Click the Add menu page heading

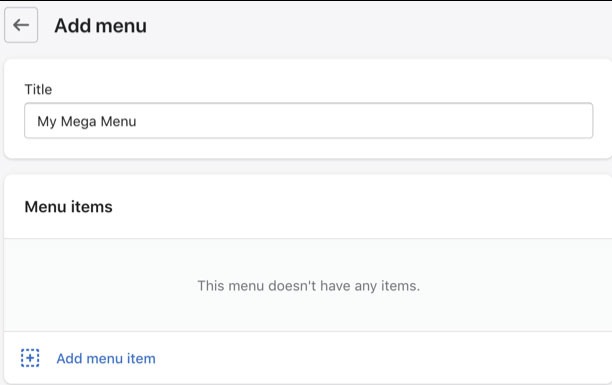click(101, 26)
